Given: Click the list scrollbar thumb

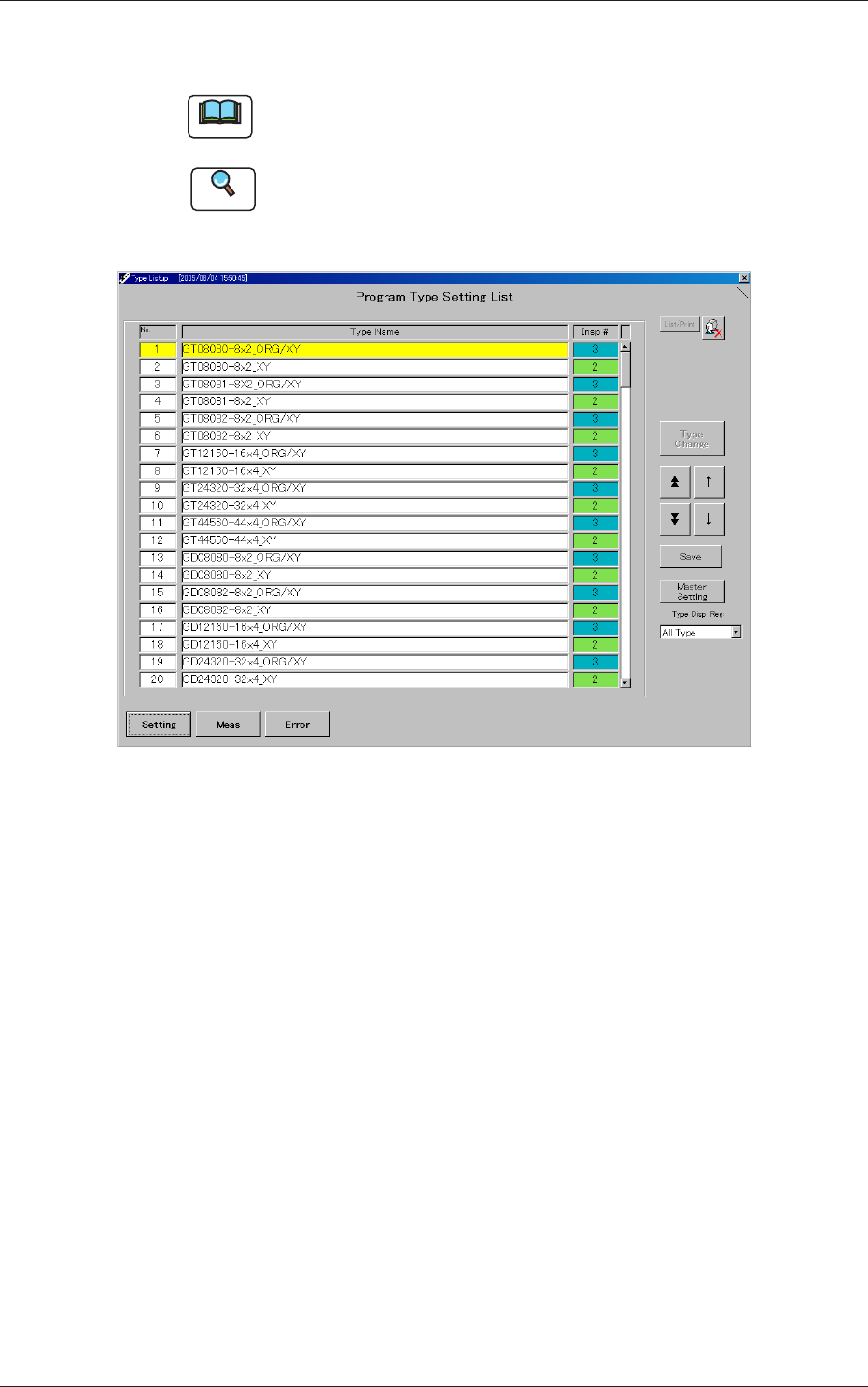Looking at the screenshot, I should click(x=625, y=370).
